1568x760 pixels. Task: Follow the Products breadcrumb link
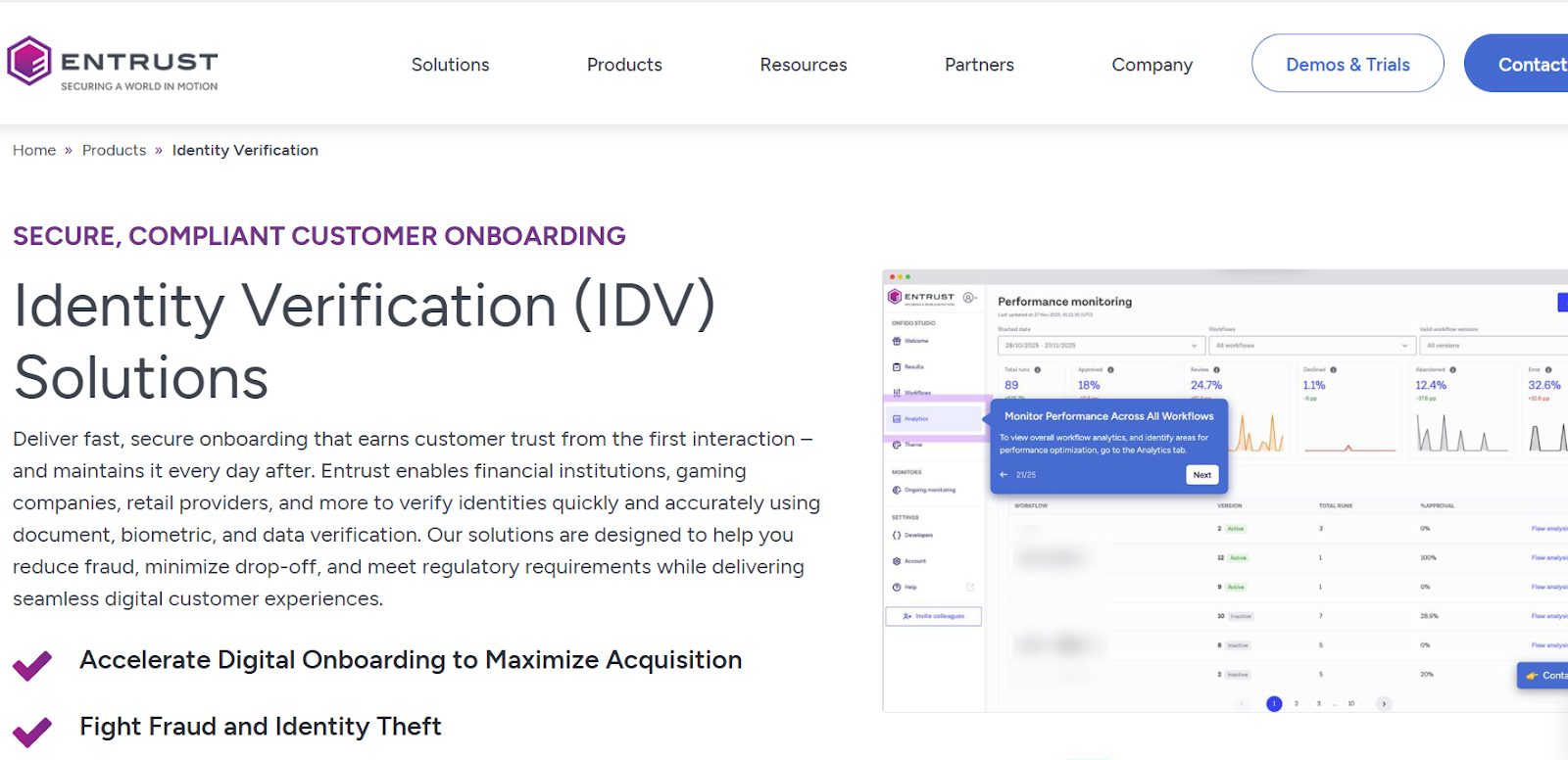(114, 150)
